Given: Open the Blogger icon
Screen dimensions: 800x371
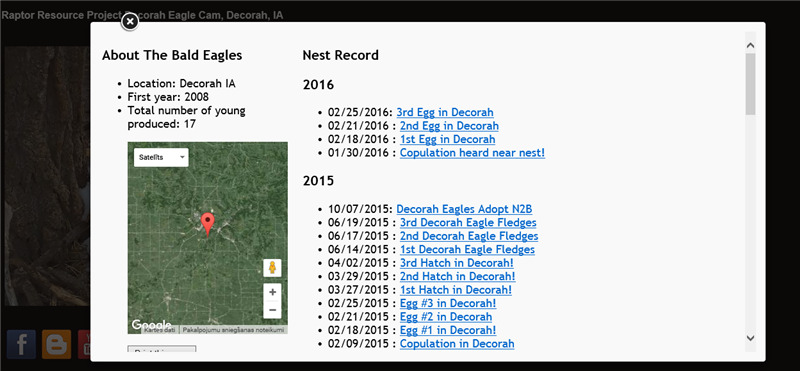Looking at the screenshot, I should point(57,344).
